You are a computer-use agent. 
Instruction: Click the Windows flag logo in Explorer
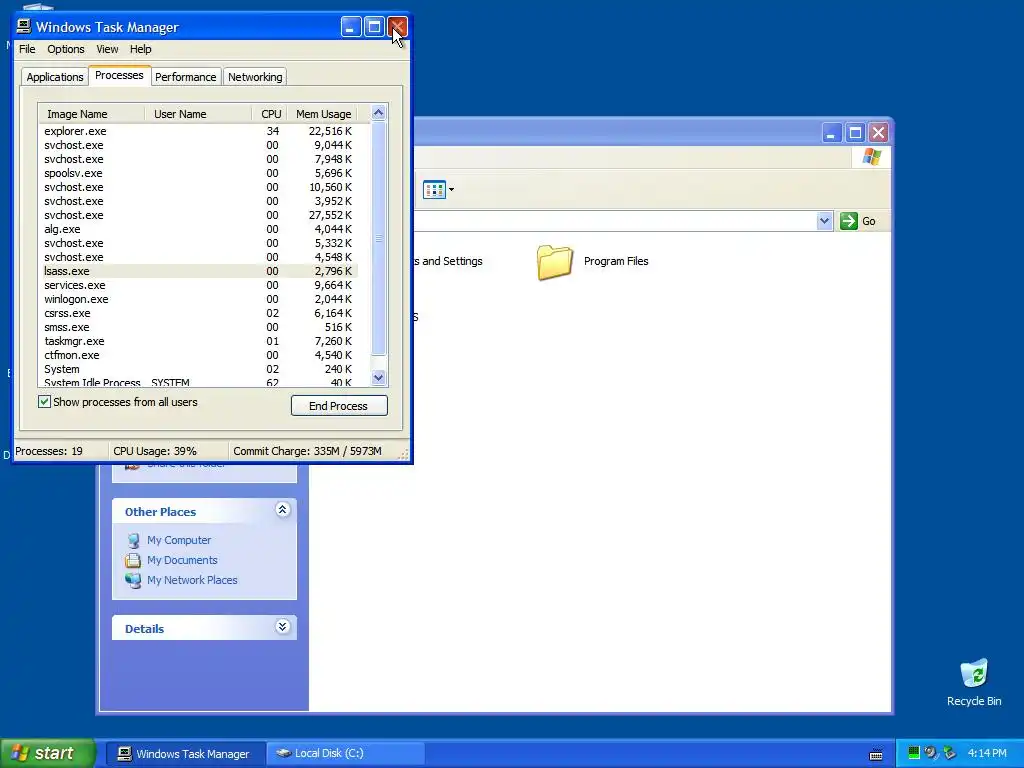click(x=871, y=157)
